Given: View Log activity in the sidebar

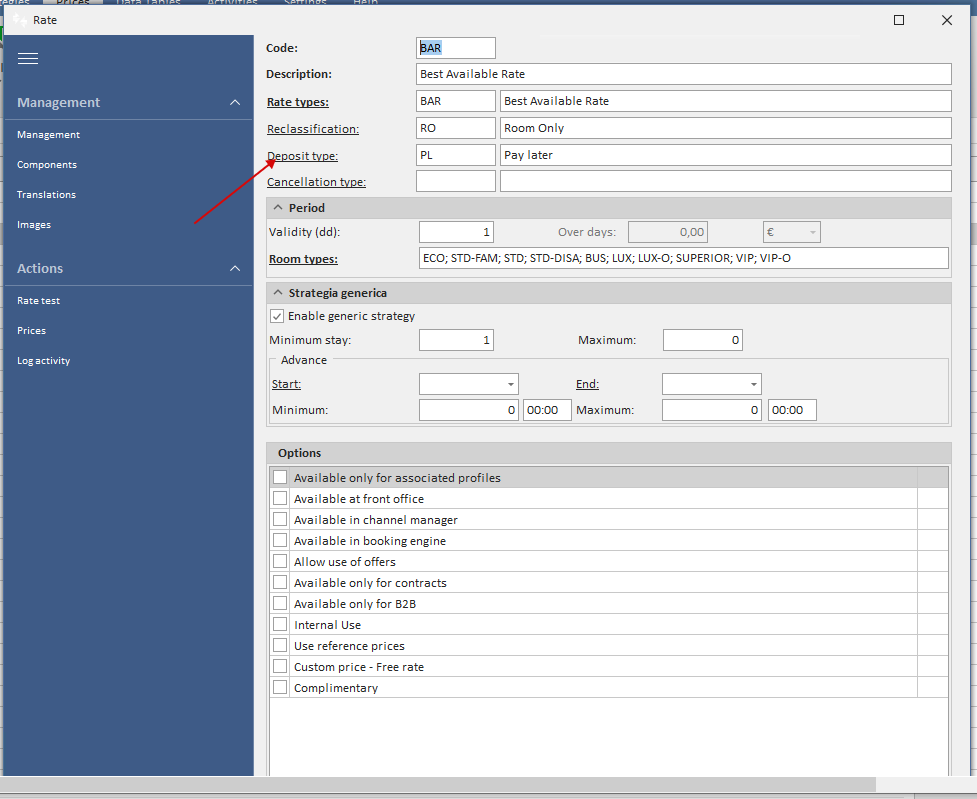Looking at the screenshot, I should point(44,361).
